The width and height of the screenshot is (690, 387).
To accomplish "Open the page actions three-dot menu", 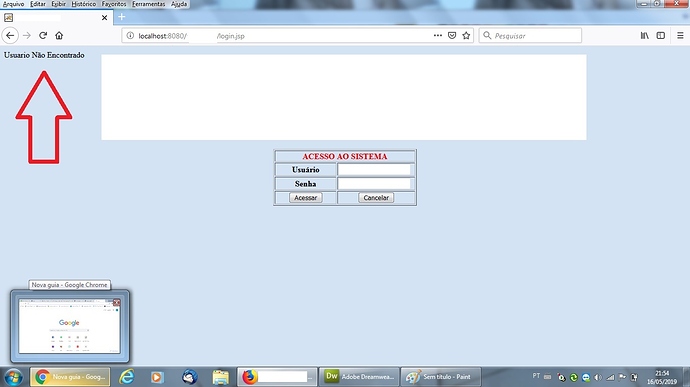I will pyautogui.click(x=437, y=36).
